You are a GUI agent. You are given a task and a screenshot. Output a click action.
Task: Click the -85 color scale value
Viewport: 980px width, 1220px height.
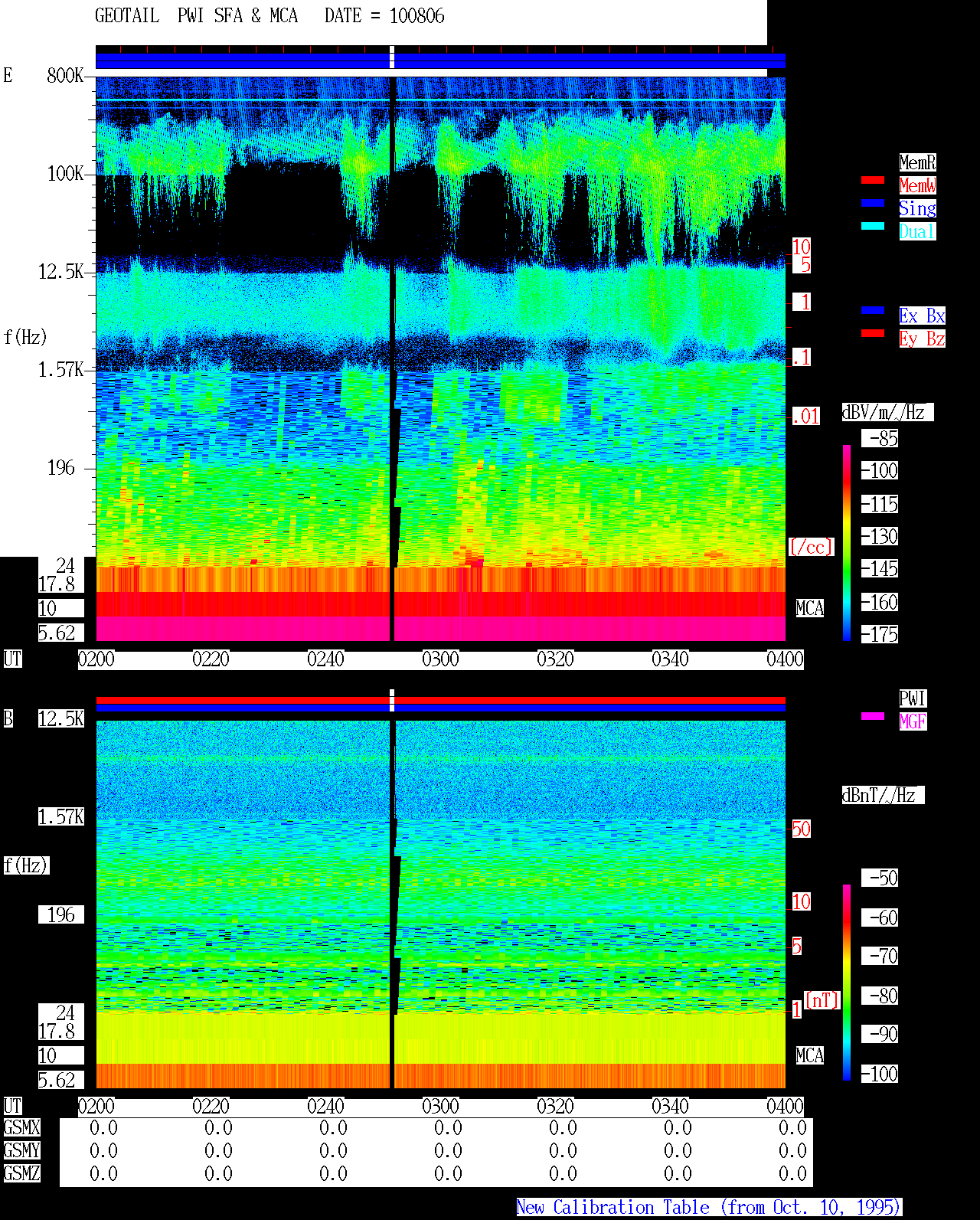pos(880,438)
